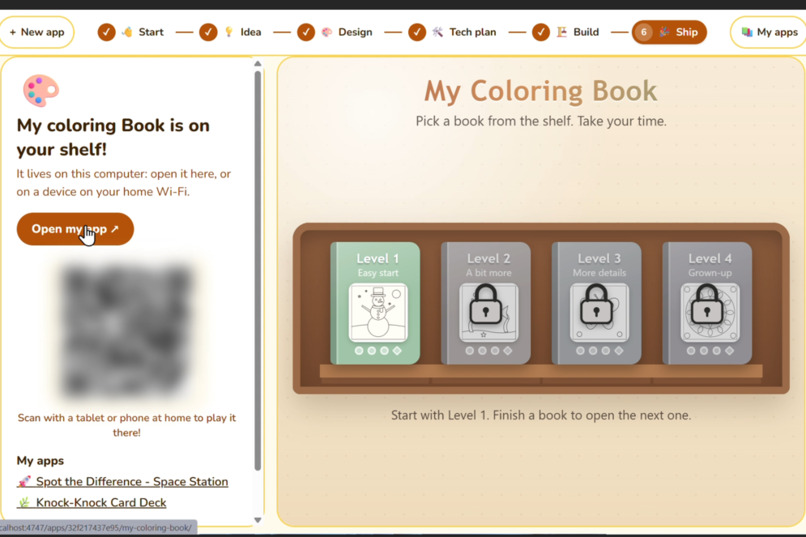Screen dimensions: 806x537
Task: Click the Build step checkmark icon
Action: [x=541, y=32]
